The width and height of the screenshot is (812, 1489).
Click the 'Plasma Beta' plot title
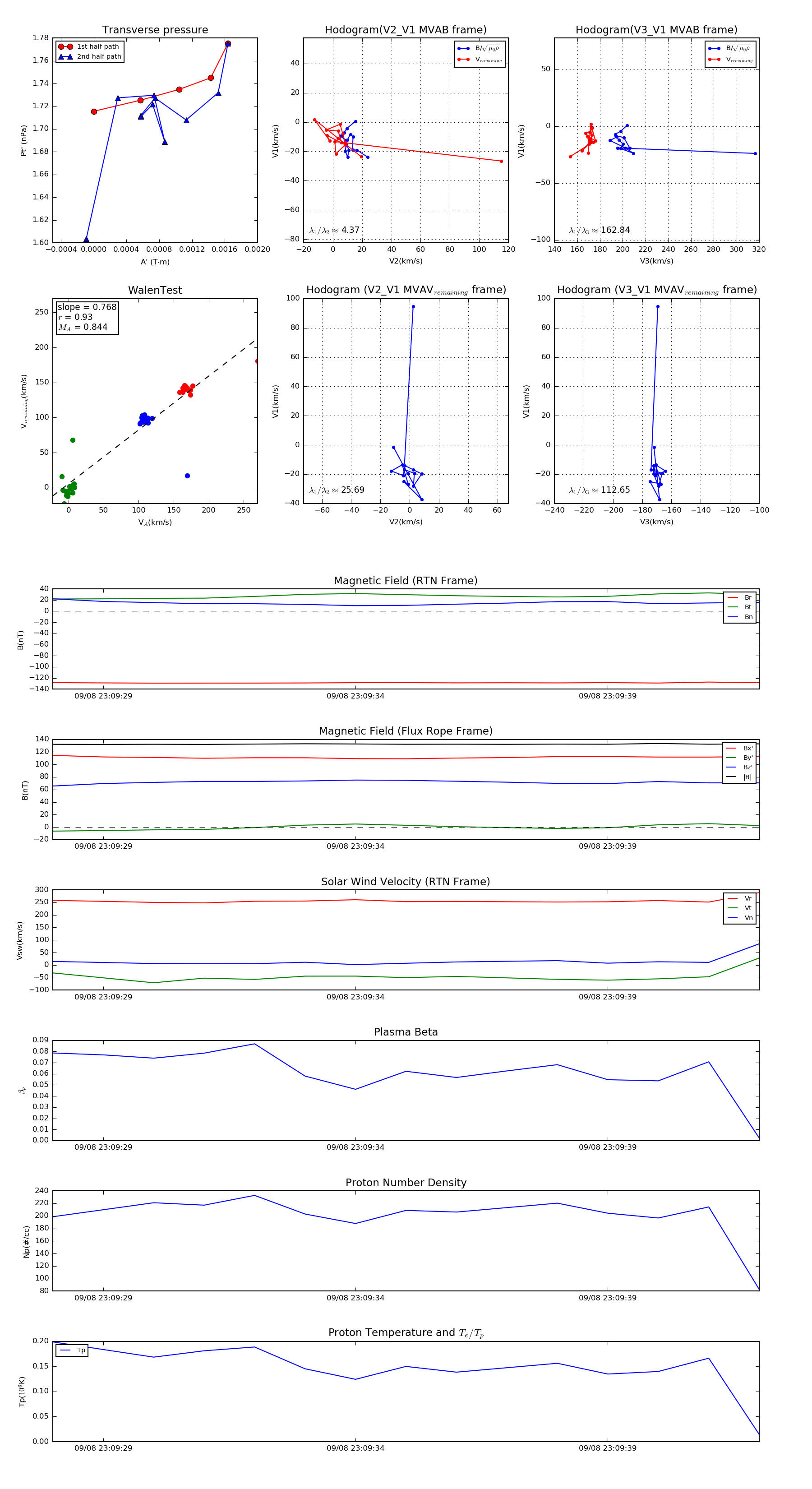click(406, 1032)
